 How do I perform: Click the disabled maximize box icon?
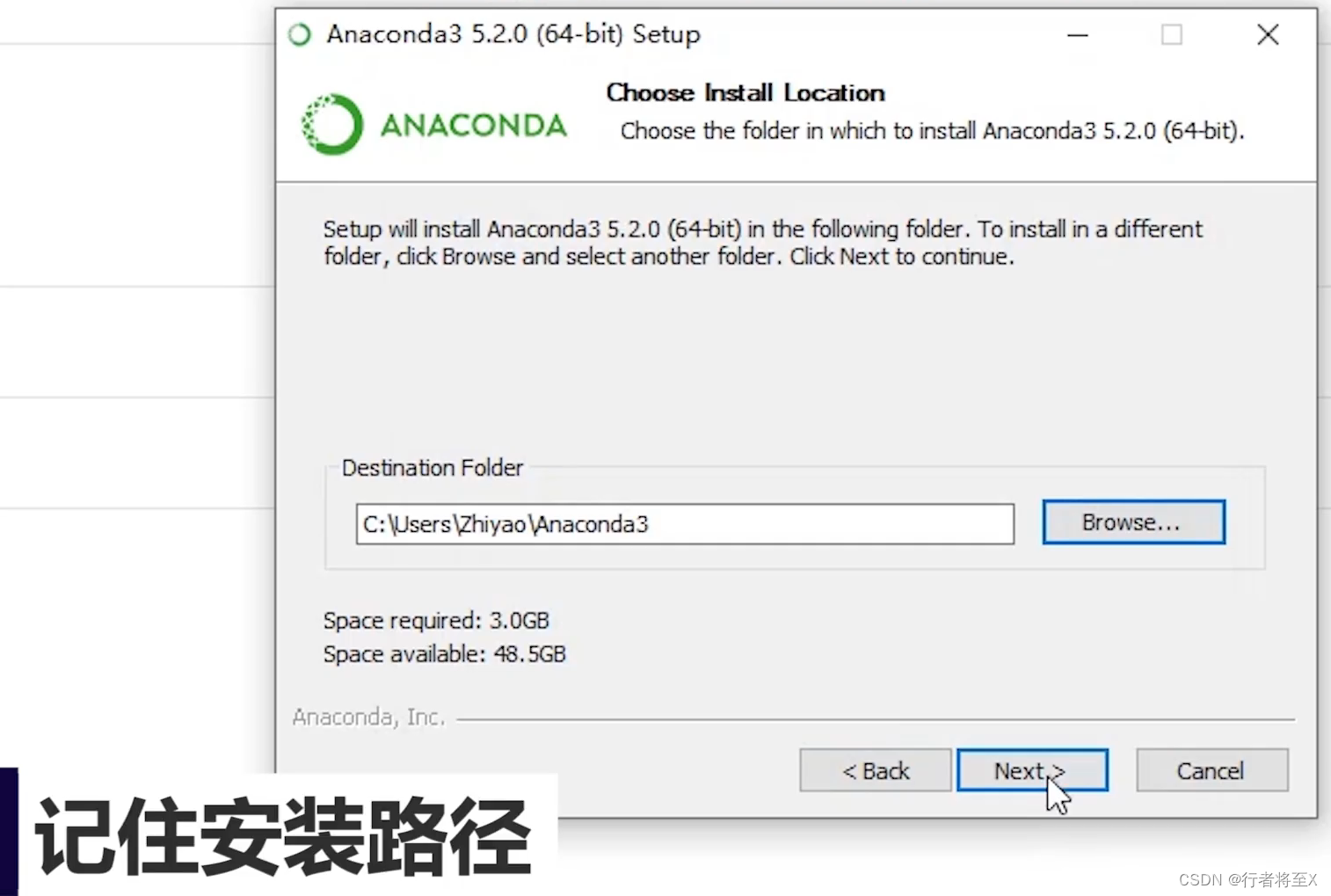point(1171,35)
